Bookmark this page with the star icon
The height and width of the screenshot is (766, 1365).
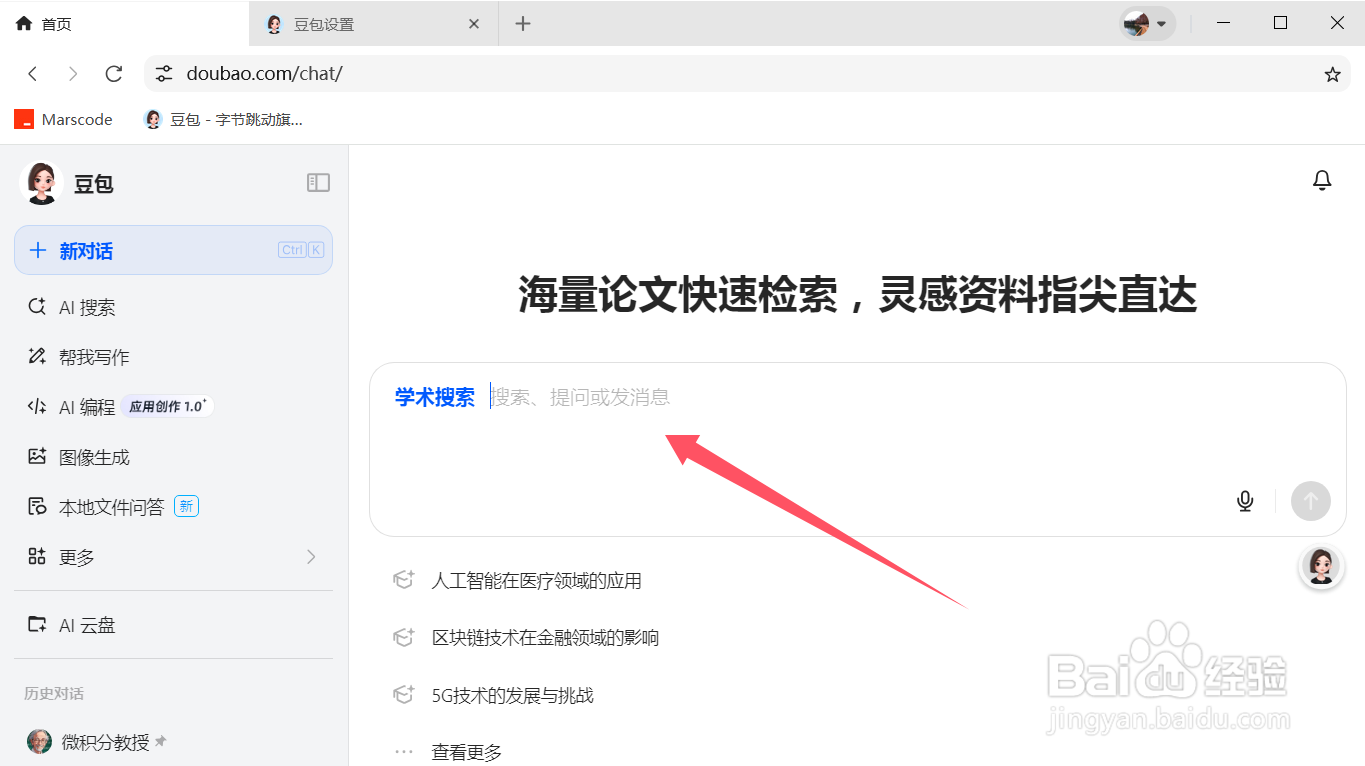click(x=1332, y=74)
